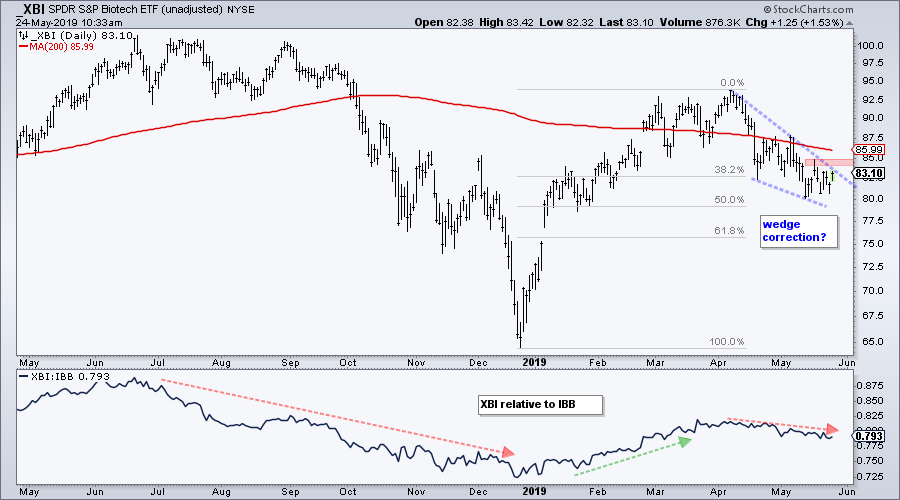Image resolution: width=900 pixels, height=500 pixels.
Task: Click the red MA(200) 85.99 legend
Action: coord(56,46)
